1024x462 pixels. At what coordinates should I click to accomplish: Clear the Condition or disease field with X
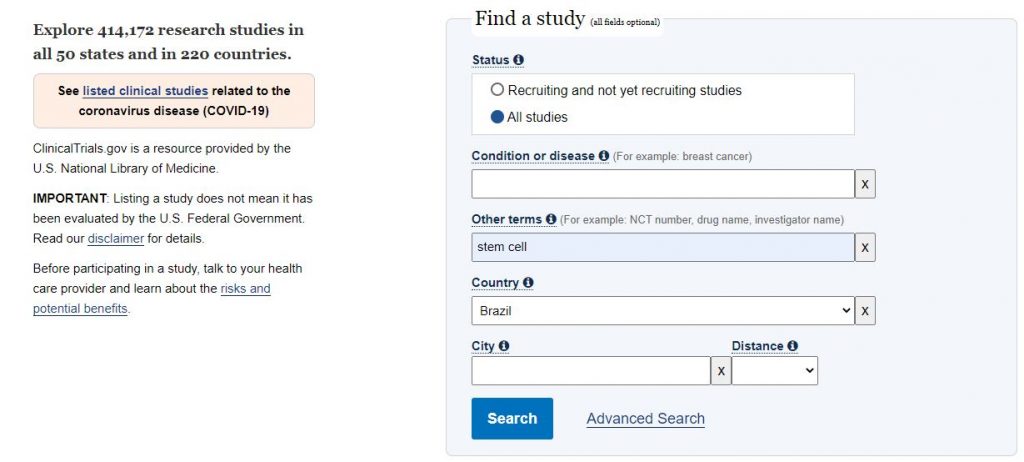click(865, 184)
